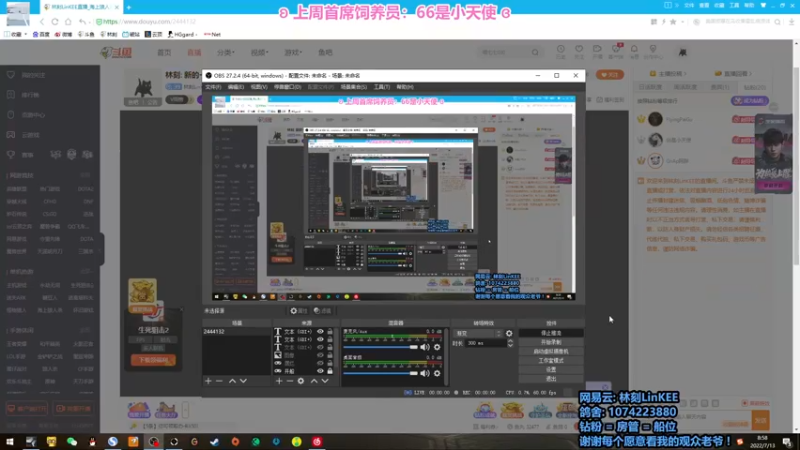Adjust the Mic/Aux volume slider
This screenshot has height=450, width=800.
pyautogui.click(x=381, y=347)
